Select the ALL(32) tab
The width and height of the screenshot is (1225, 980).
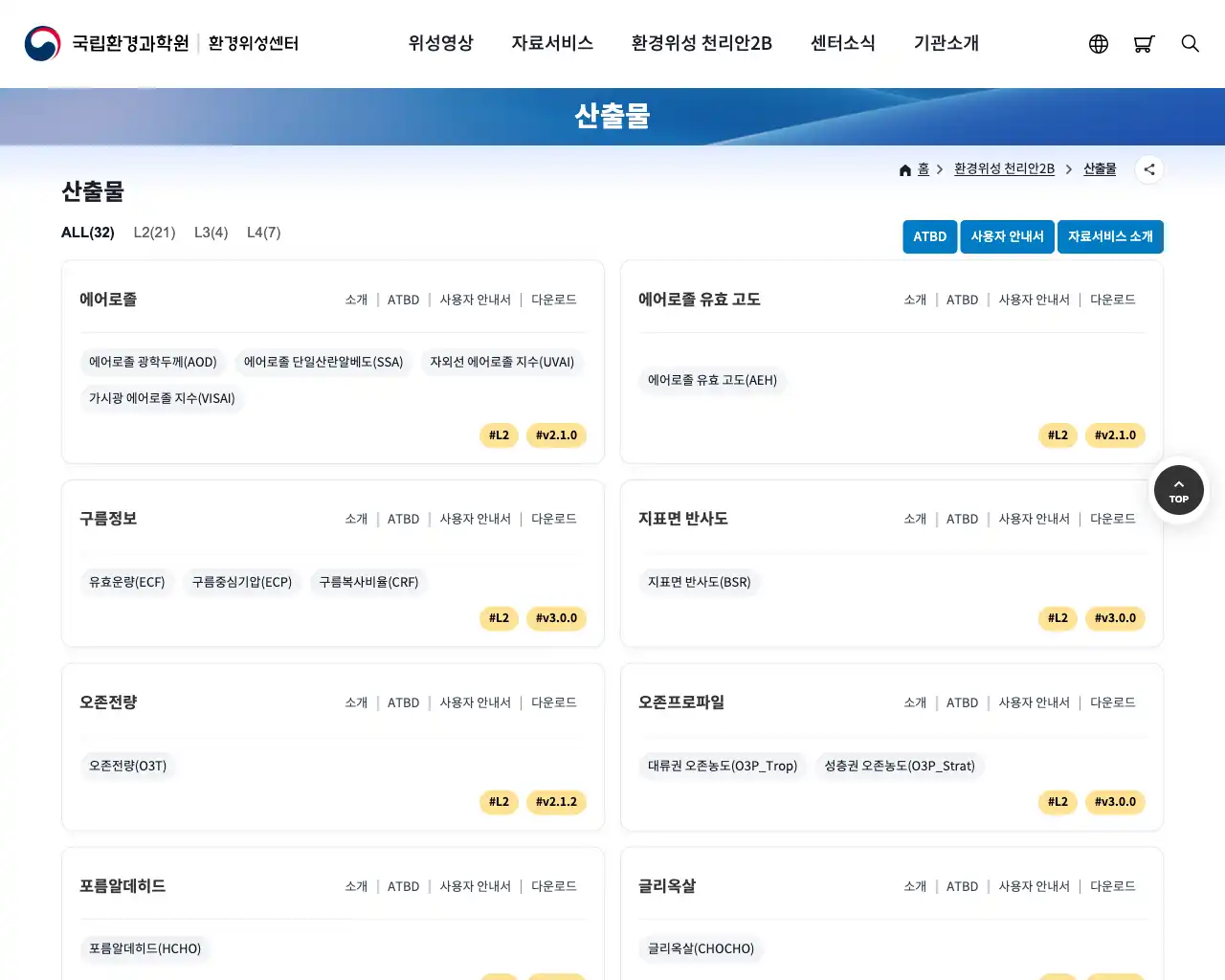[x=88, y=233]
